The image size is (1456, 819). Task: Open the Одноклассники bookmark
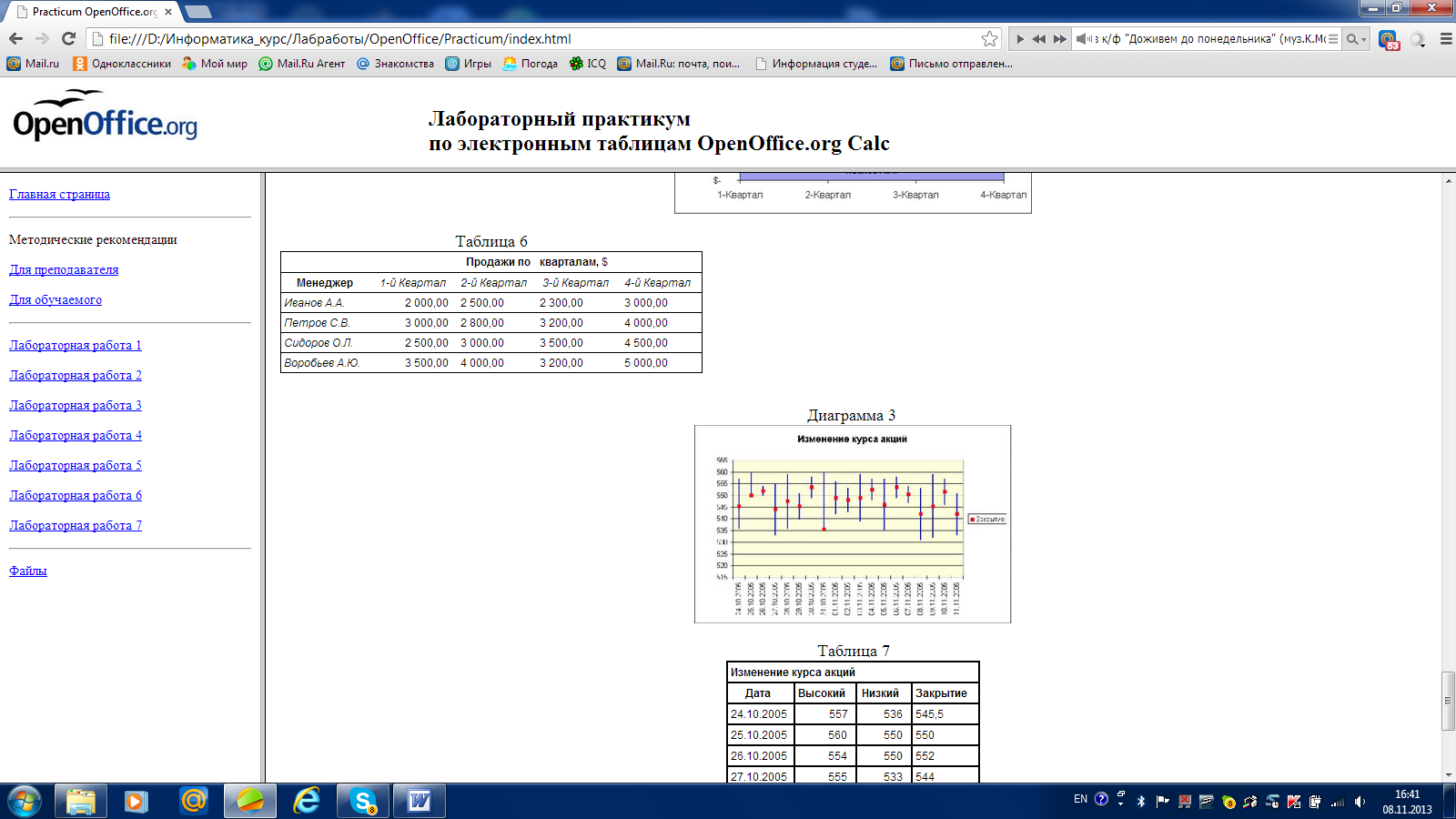(122, 64)
